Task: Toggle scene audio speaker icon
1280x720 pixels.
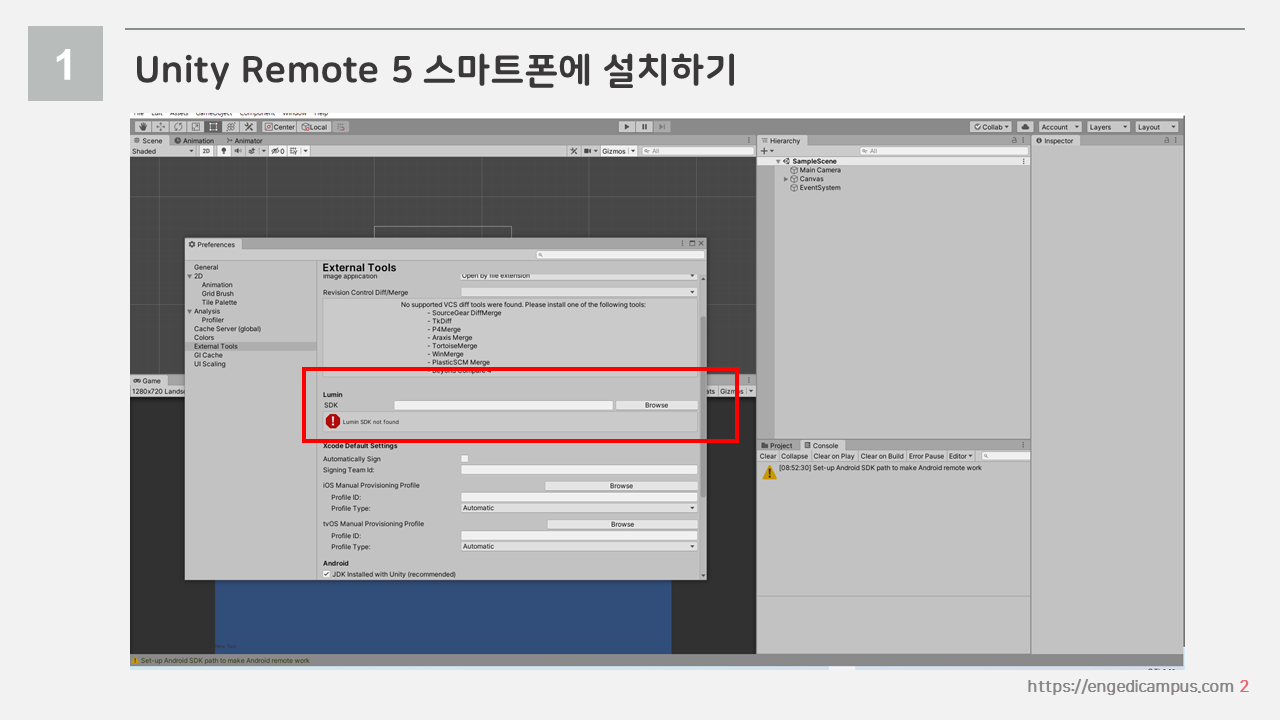Action: coord(237,151)
